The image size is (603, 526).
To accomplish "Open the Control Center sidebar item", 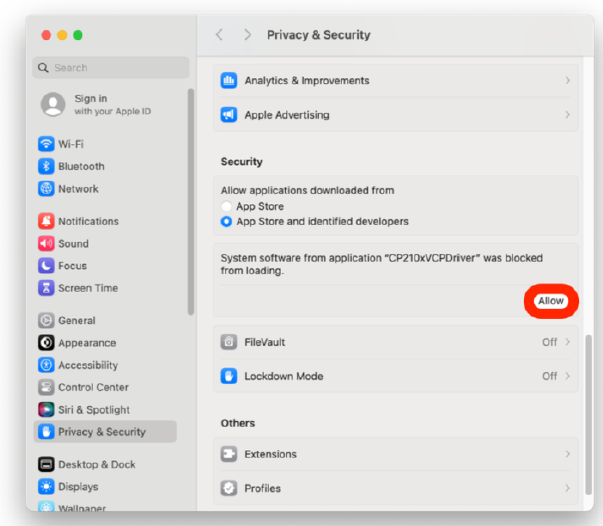I will coord(94,387).
